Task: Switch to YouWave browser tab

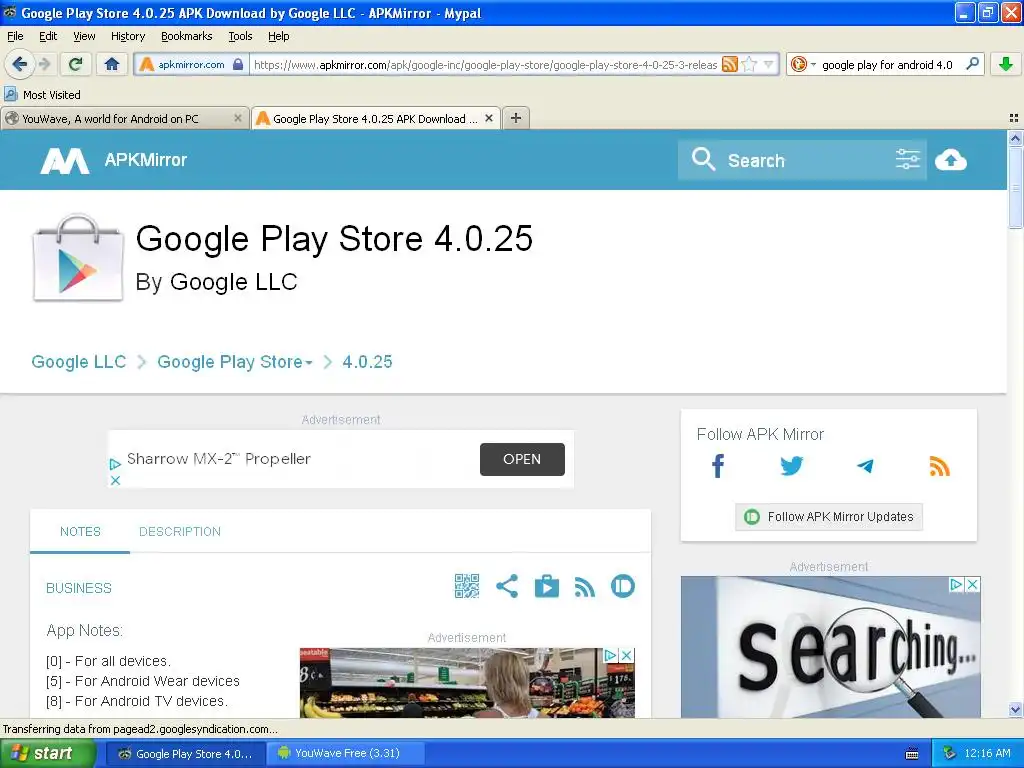Action: point(124,118)
